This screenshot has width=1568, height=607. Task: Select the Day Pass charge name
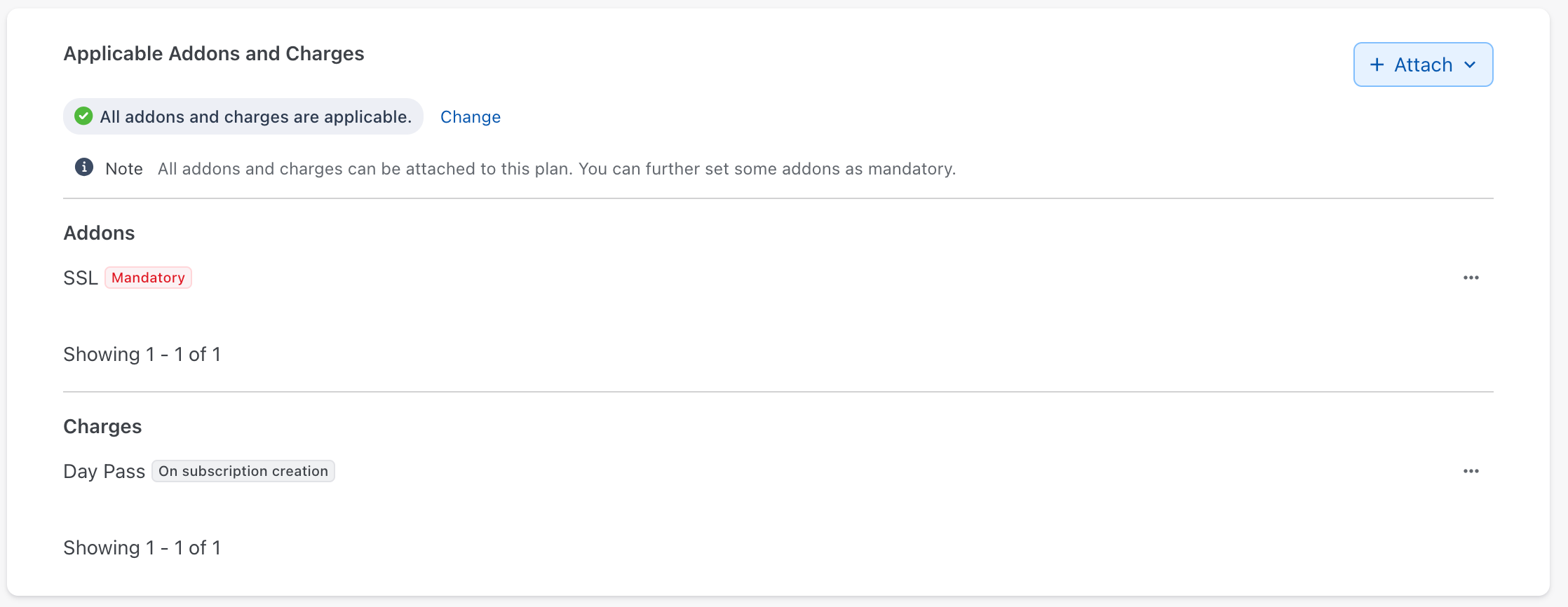pyautogui.click(x=104, y=471)
